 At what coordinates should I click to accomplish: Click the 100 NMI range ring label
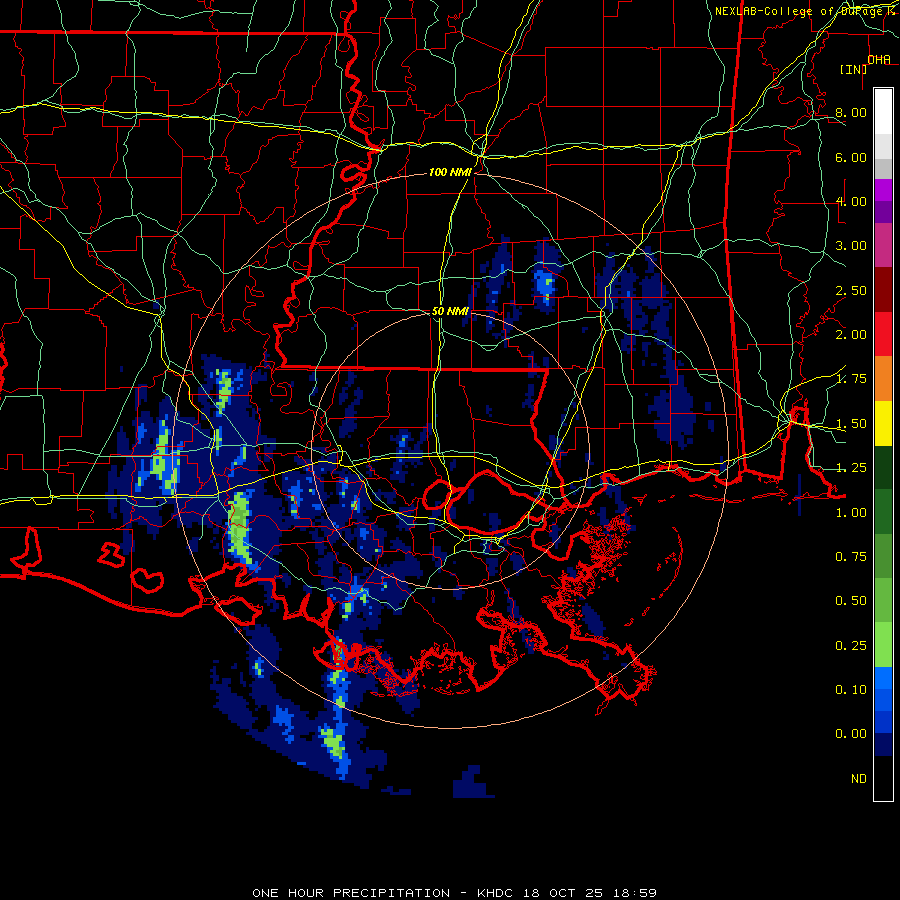point(450,172)
